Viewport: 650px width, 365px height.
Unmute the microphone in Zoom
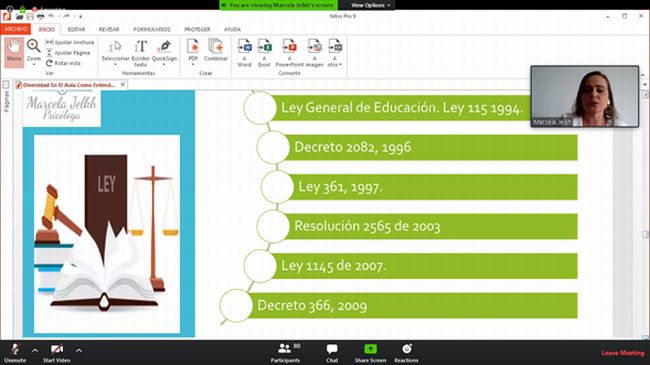(x=15, y=353)
